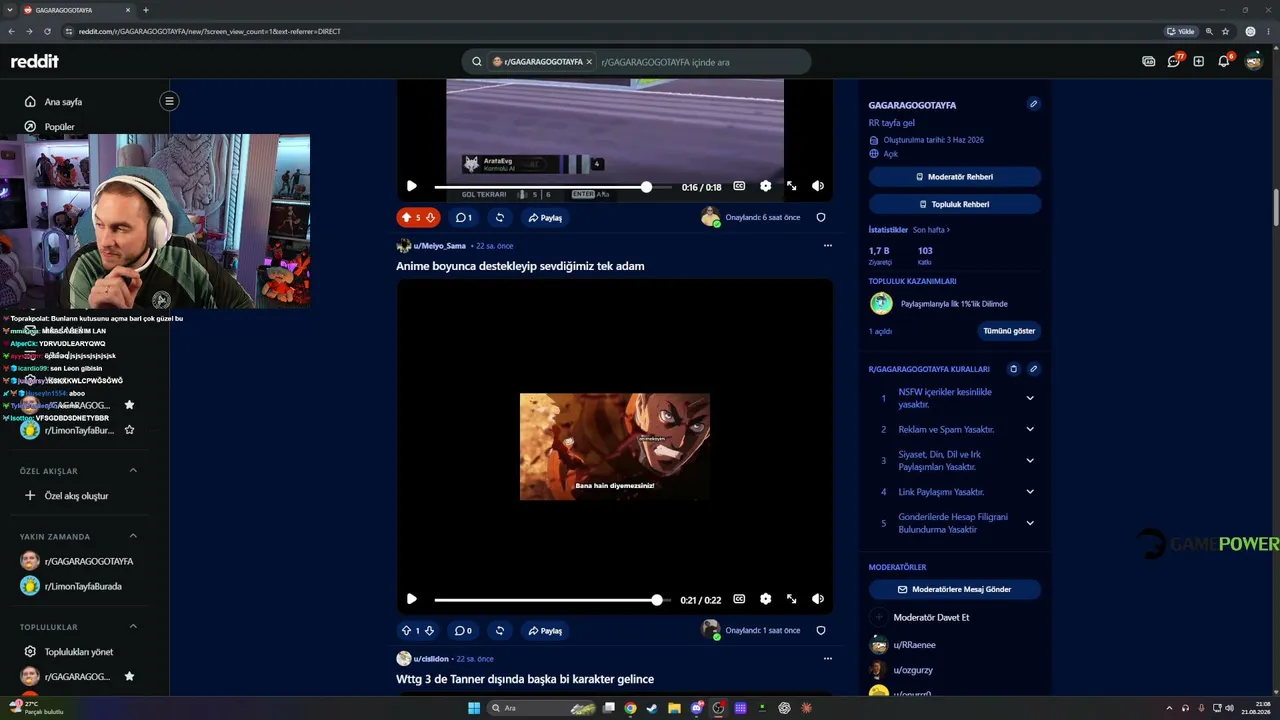Open u/Meiyo_Sama user profile link
This screenshot has width=1280, height=720.
pyautogui.click(x=440, y=246)
